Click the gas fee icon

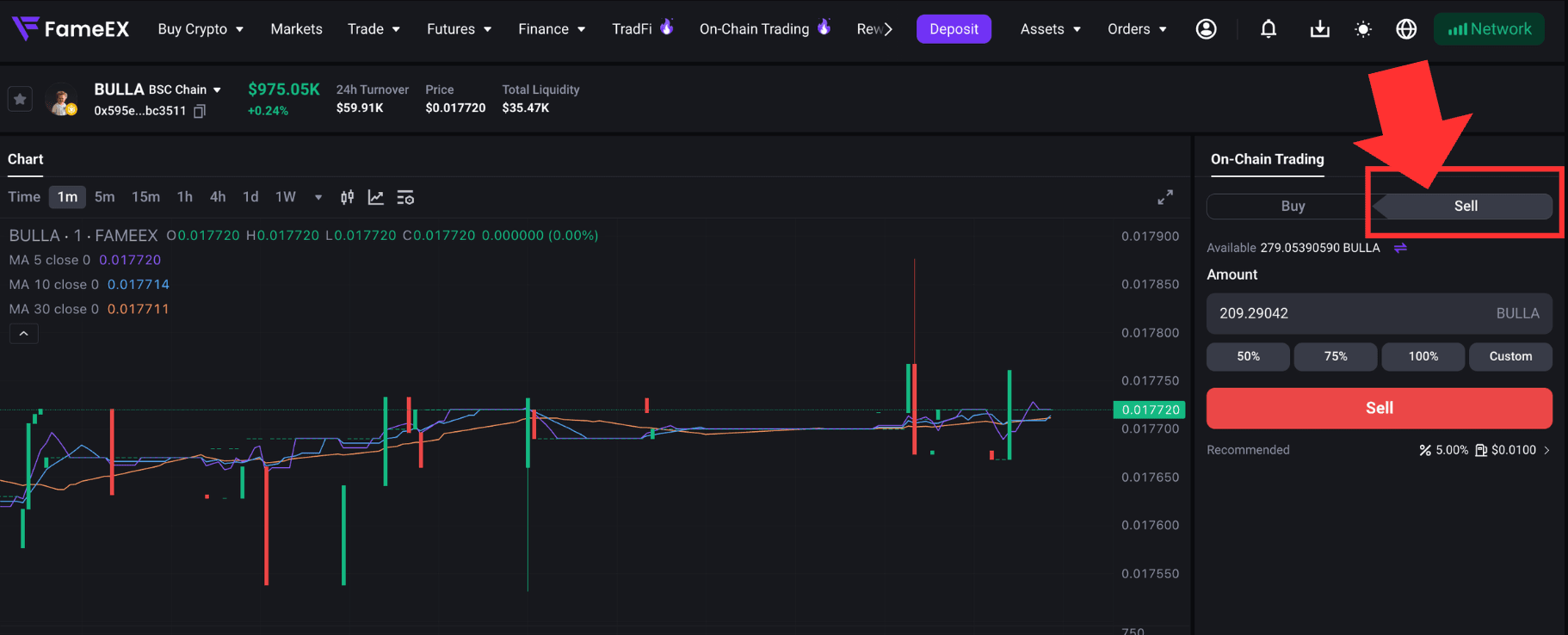(1481, 450)
